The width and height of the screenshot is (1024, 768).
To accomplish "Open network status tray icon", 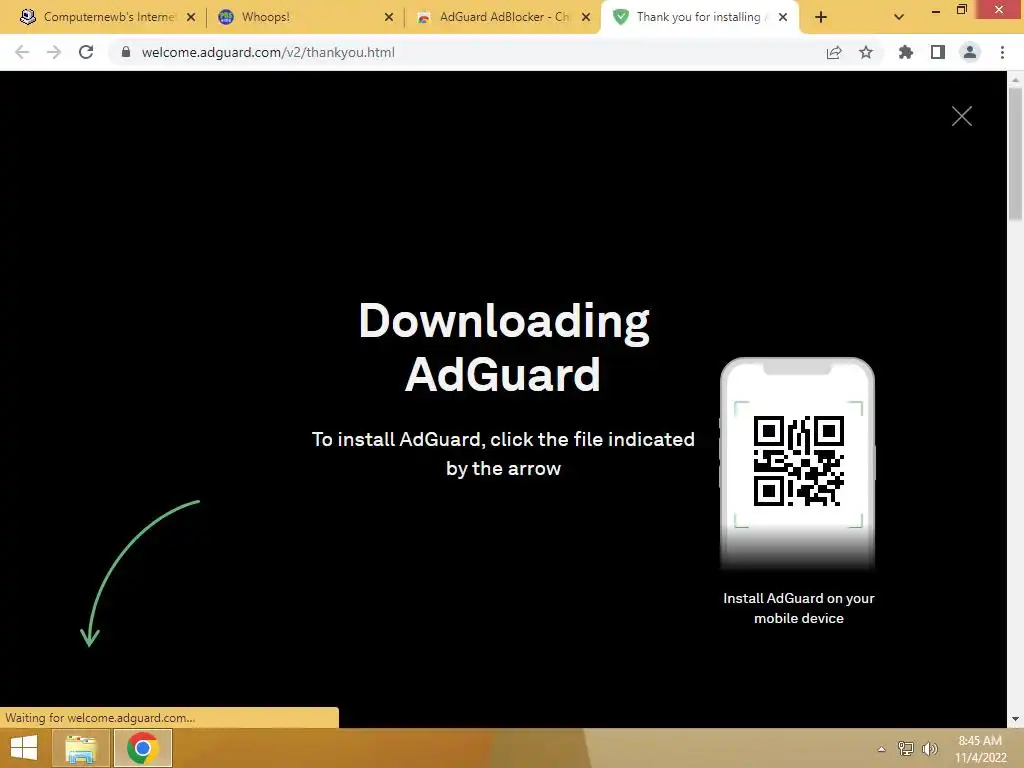I will pyautogui.click(x=906, y=748).
